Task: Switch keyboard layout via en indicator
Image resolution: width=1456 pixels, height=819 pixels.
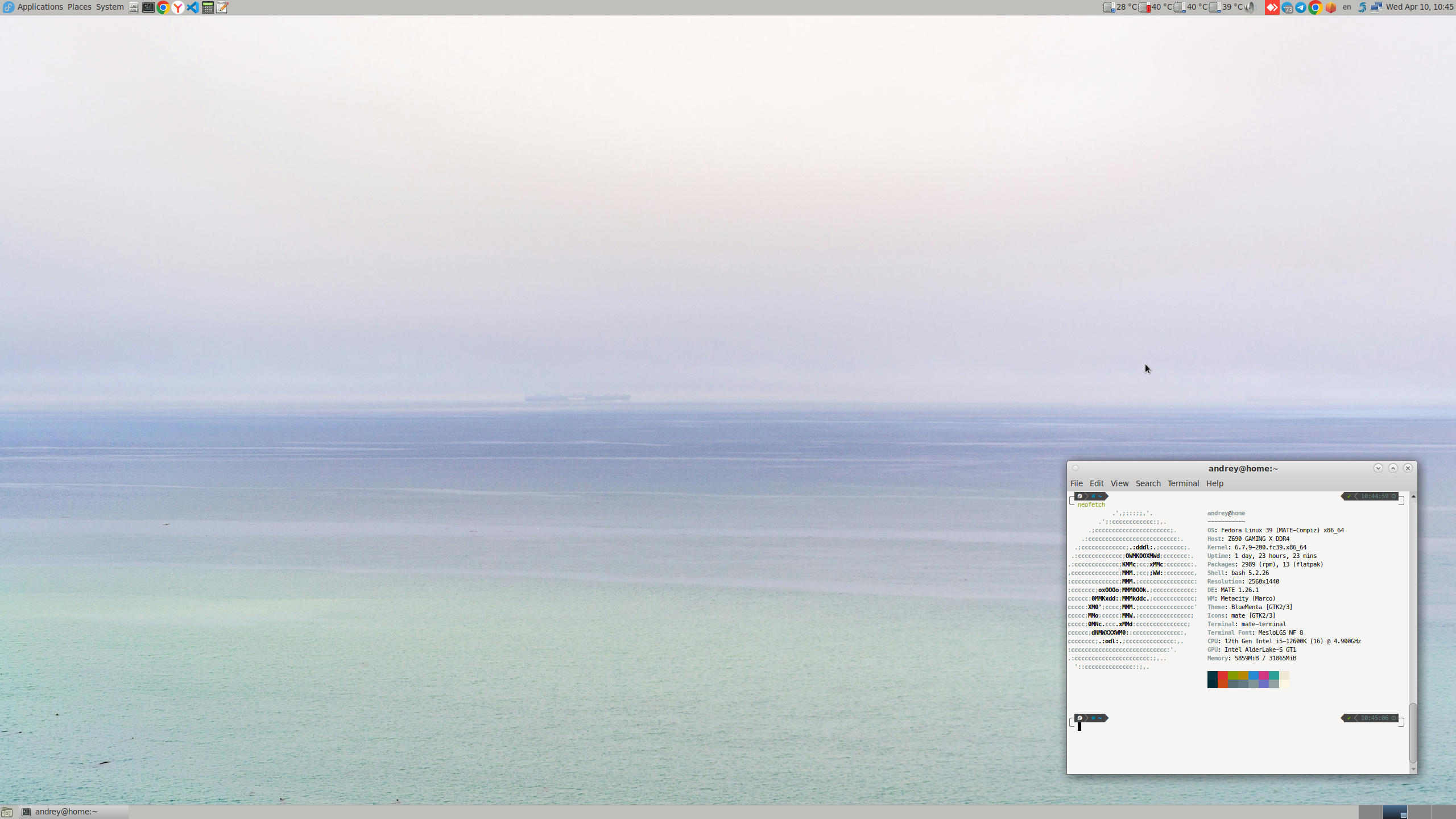Action: 1346,7
